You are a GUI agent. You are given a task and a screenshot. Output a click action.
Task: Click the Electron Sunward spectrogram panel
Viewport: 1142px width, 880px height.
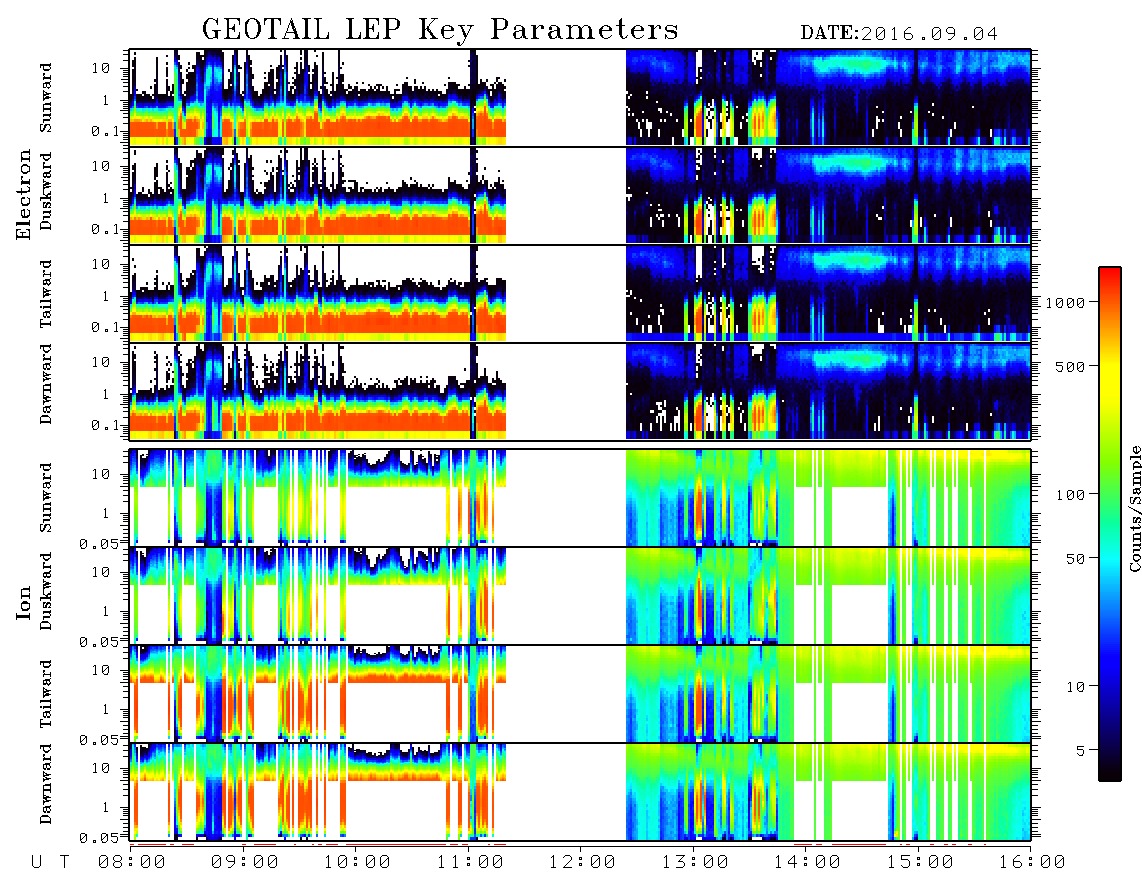tap(580, 98)
